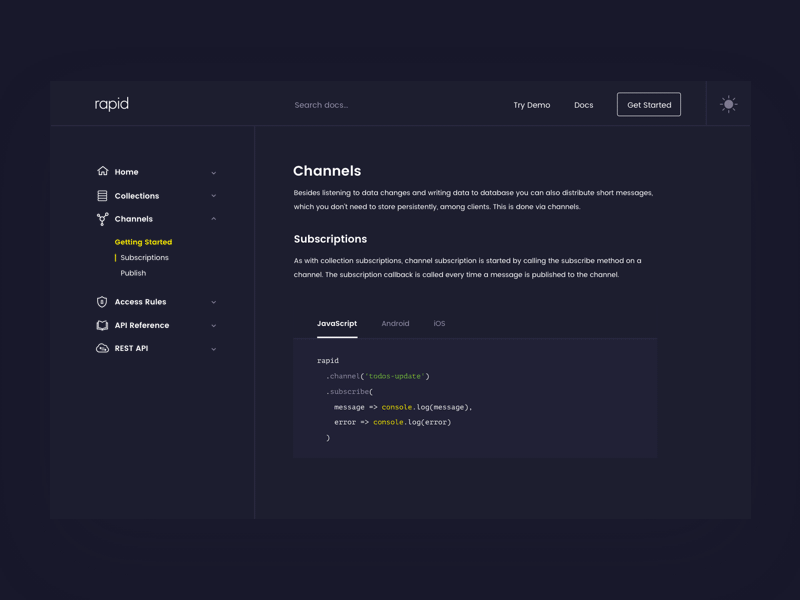The image size is (800, 600).
Task: Open the Try Demo link
Action: coord(531,105)
